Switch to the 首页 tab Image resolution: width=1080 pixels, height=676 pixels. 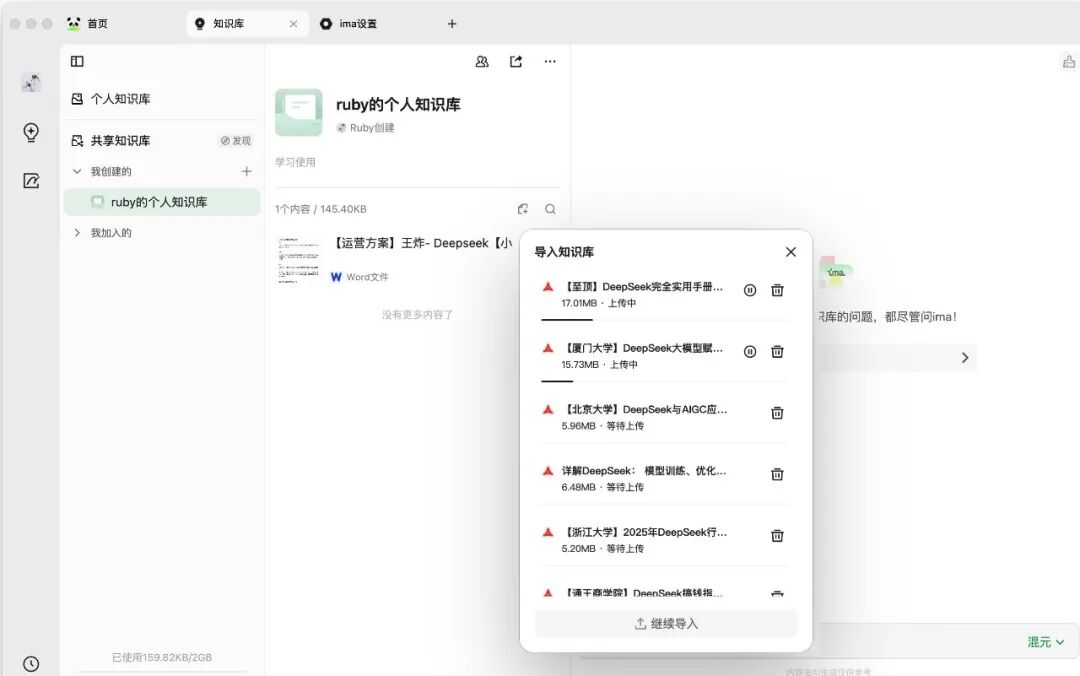pos(87,23)
